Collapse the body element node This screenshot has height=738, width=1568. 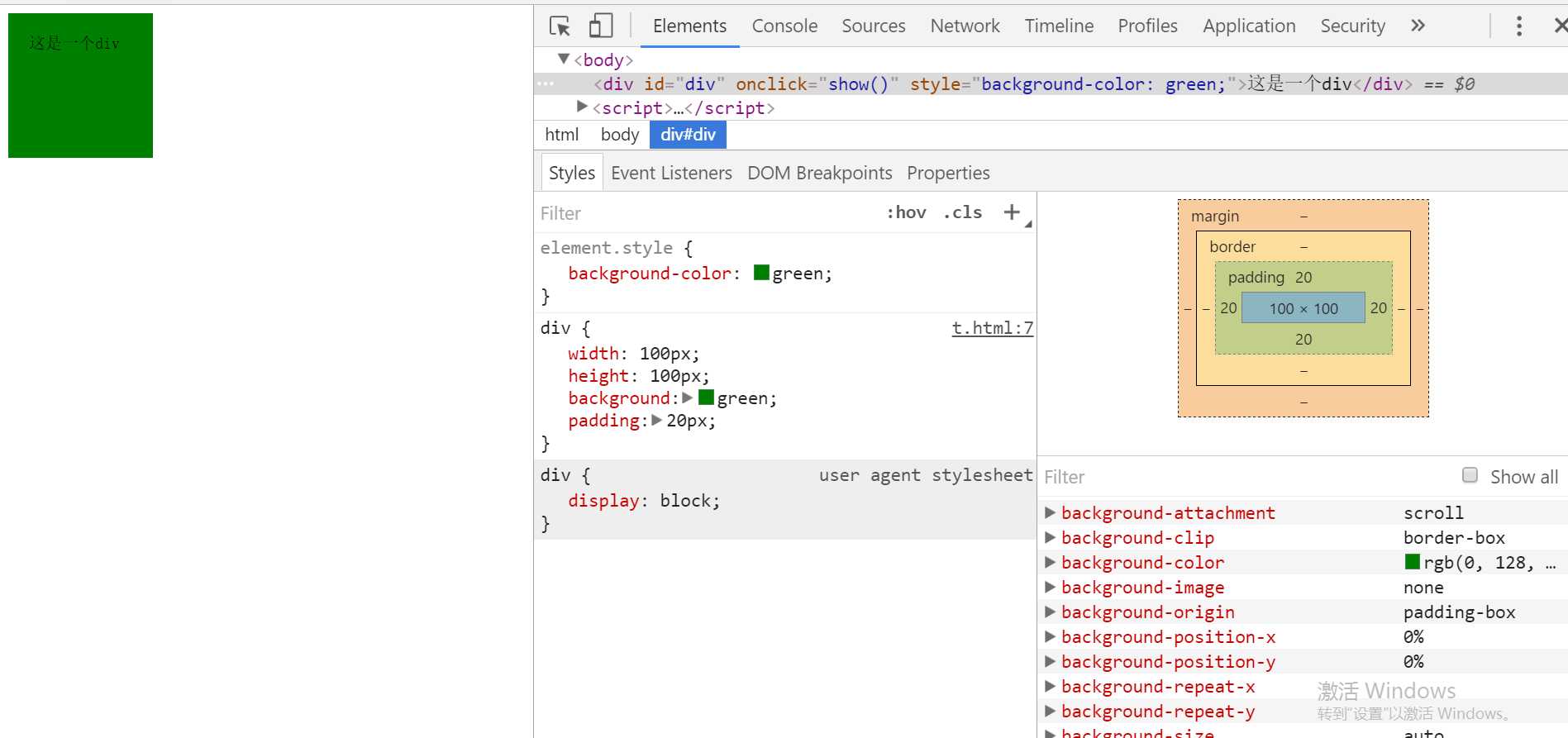pyautogui.click(x=564, y=59)
